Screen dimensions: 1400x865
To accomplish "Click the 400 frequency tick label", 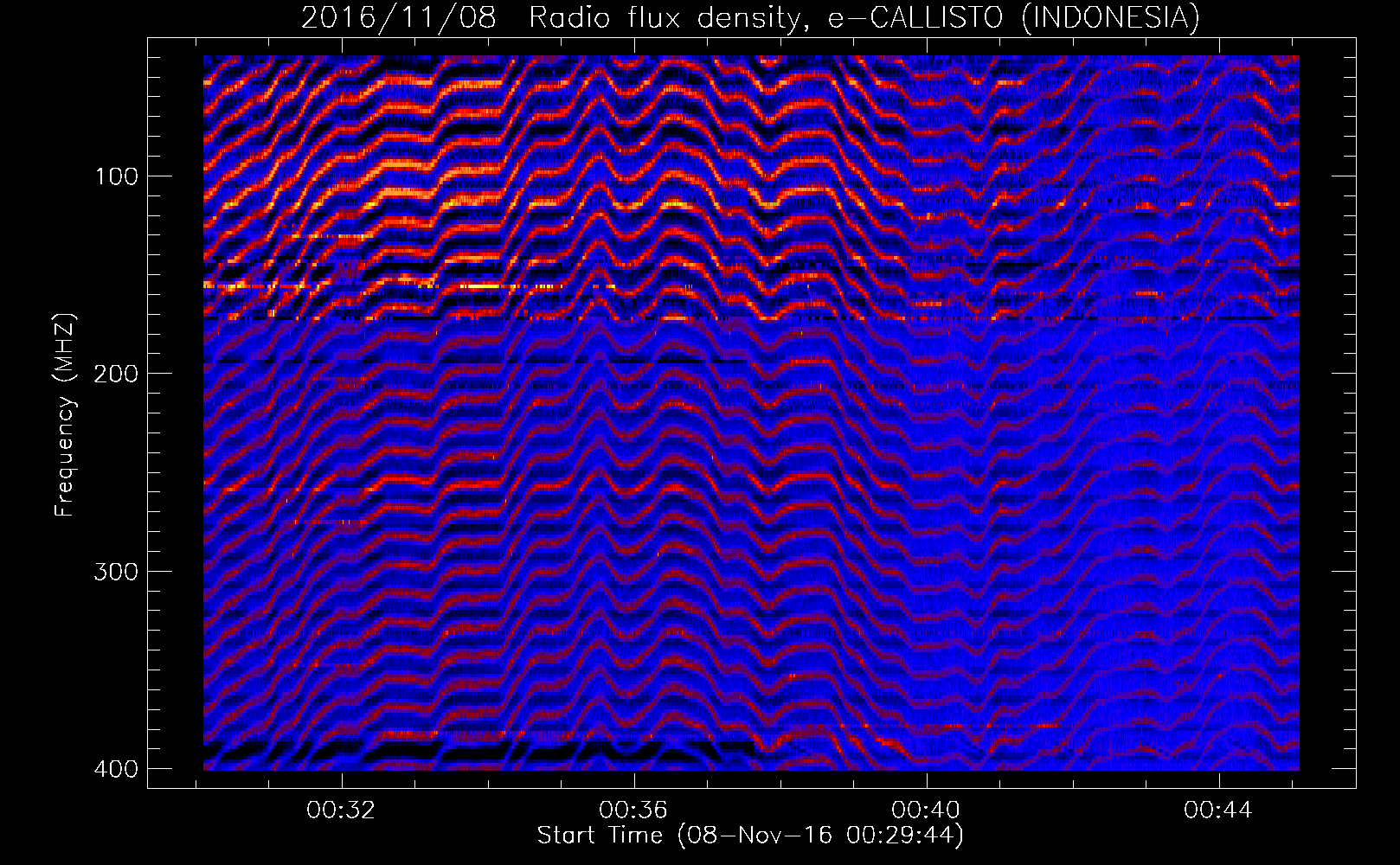I will pos(116,769).
